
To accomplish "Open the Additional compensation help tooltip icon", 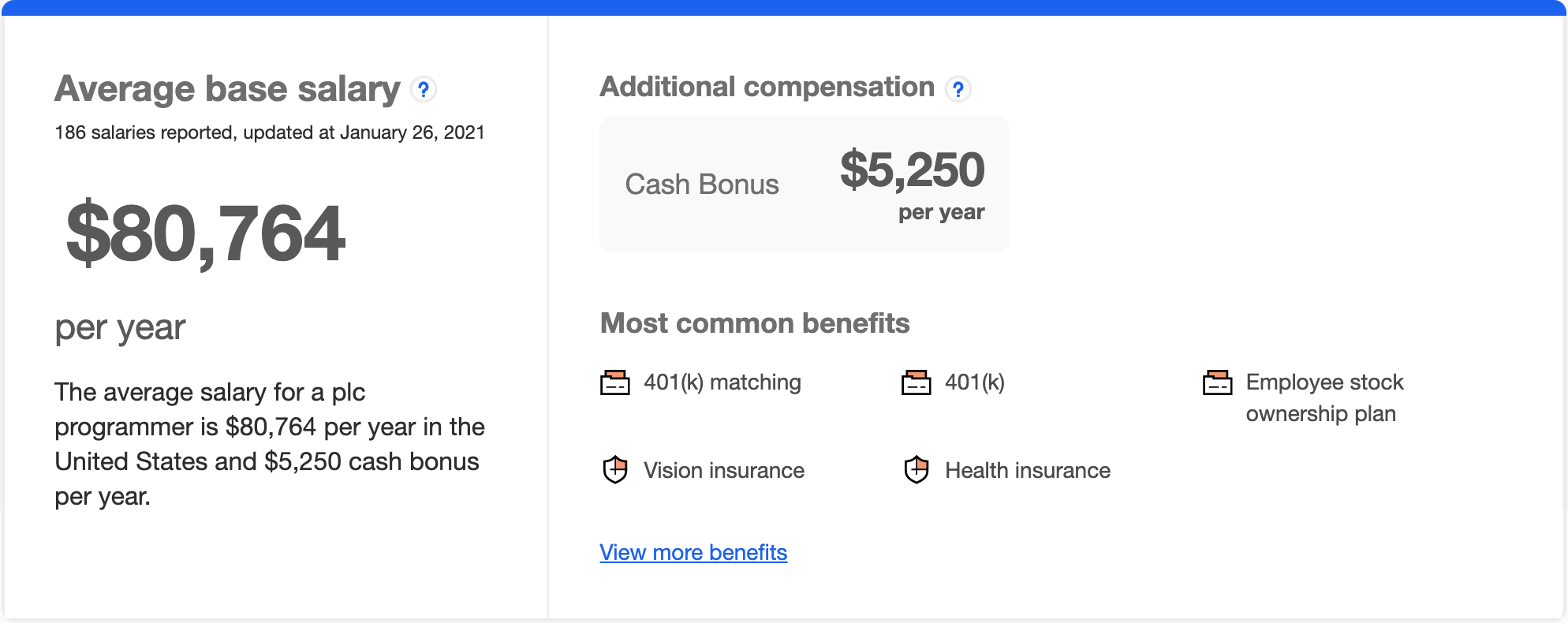I will click(958, 90).
